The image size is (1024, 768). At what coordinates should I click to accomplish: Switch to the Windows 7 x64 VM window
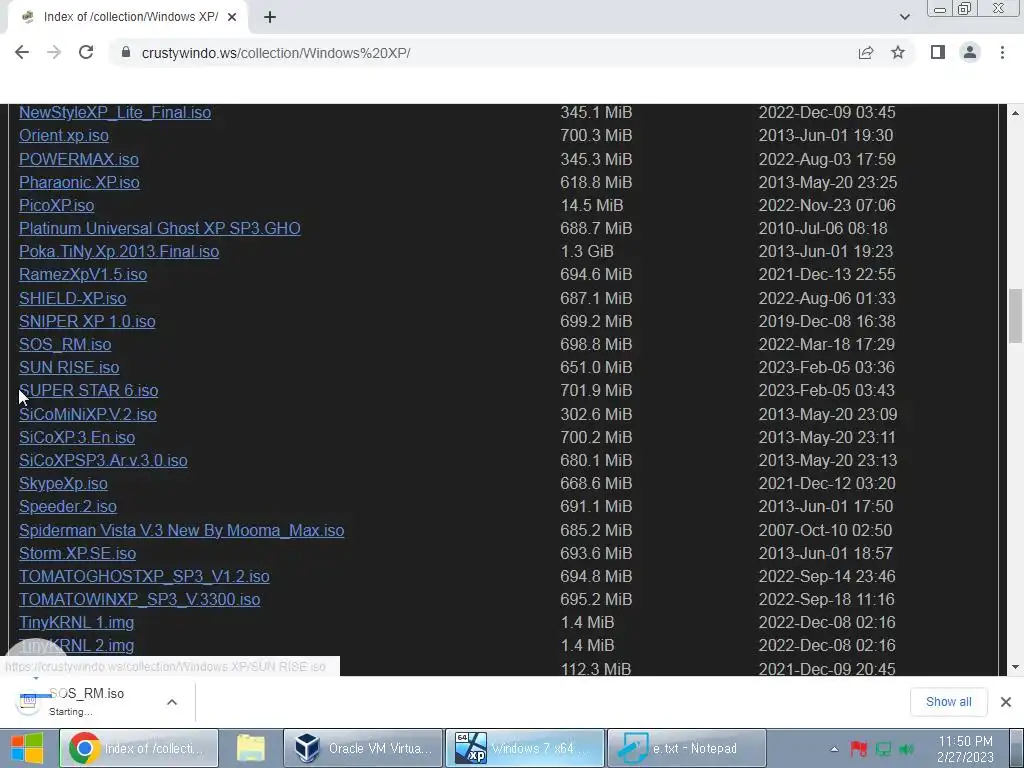tap(525, 748)
